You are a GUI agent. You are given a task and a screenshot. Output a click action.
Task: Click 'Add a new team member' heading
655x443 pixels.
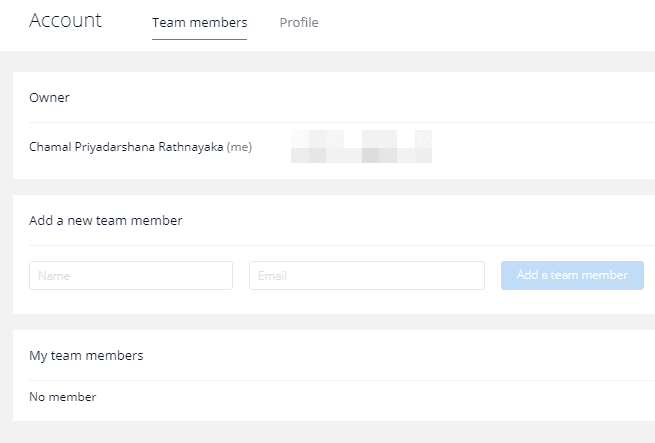pos(106,220)
